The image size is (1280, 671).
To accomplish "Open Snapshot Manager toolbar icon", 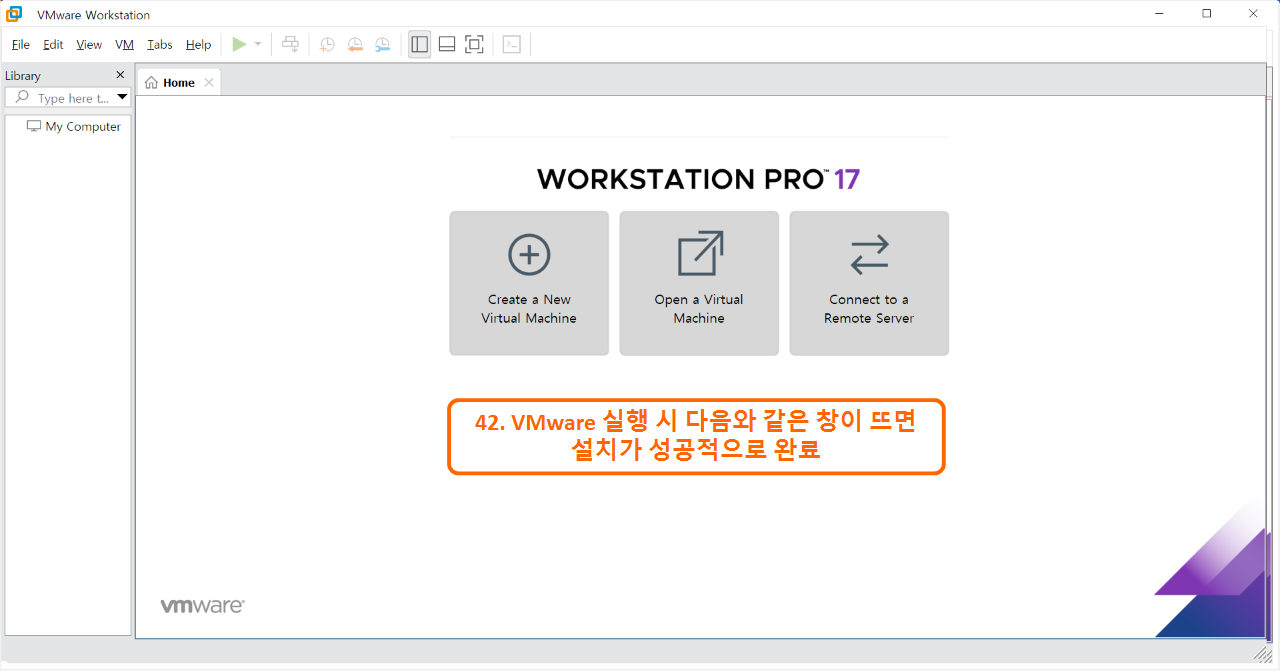I will pyautogui.click(x=383, y=44).
